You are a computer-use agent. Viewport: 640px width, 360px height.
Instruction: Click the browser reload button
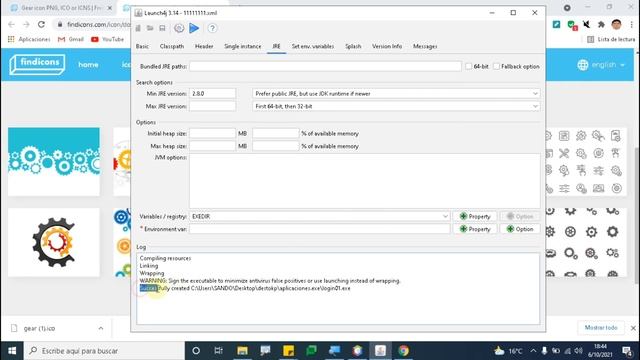click(41, 24)
